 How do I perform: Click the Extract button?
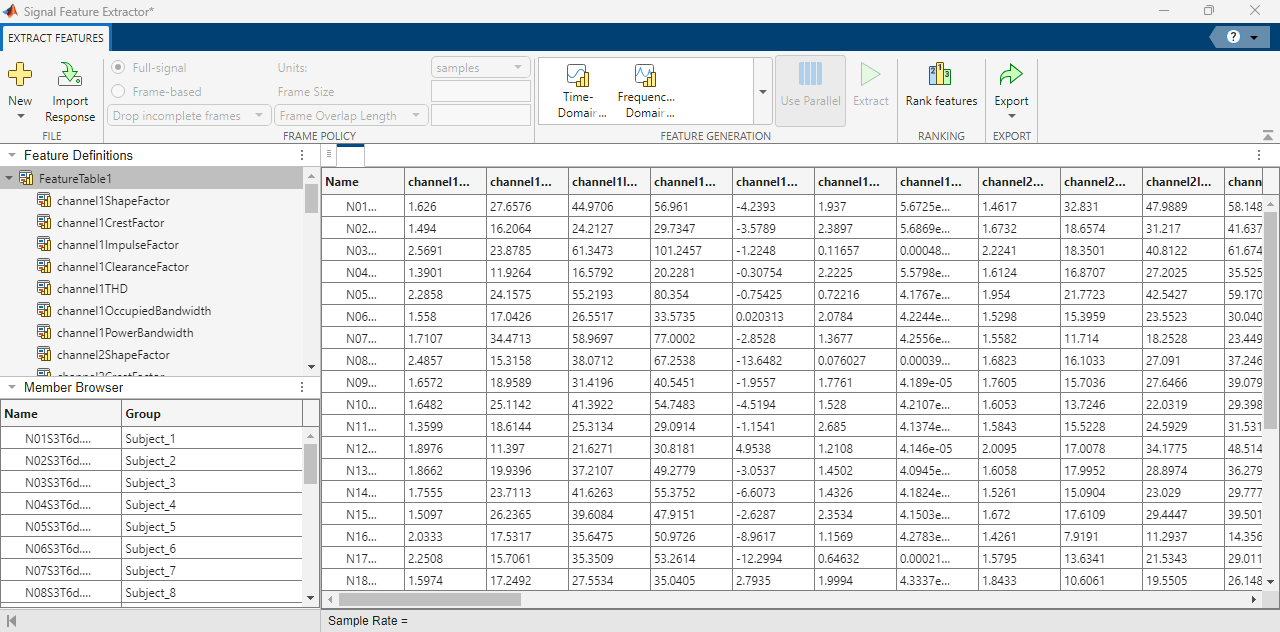point(871,90)
